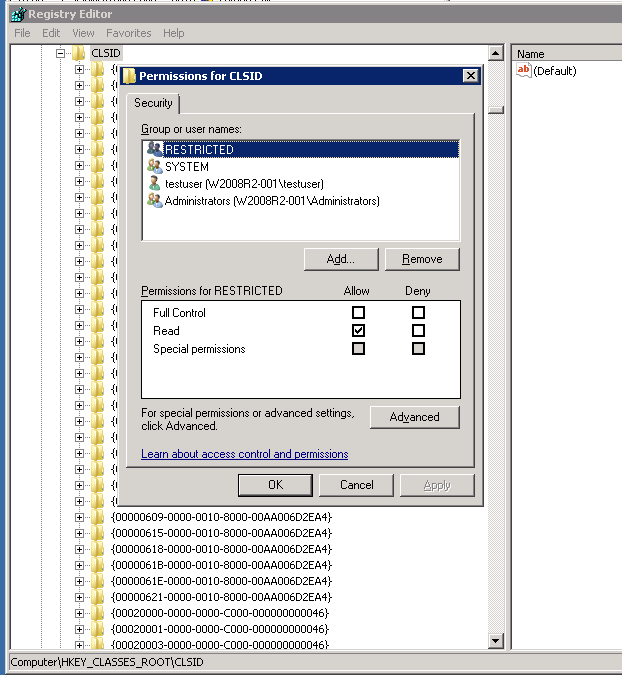Click the CLSID folder icon in tree
622x675 pixels.
coord(78,53)
